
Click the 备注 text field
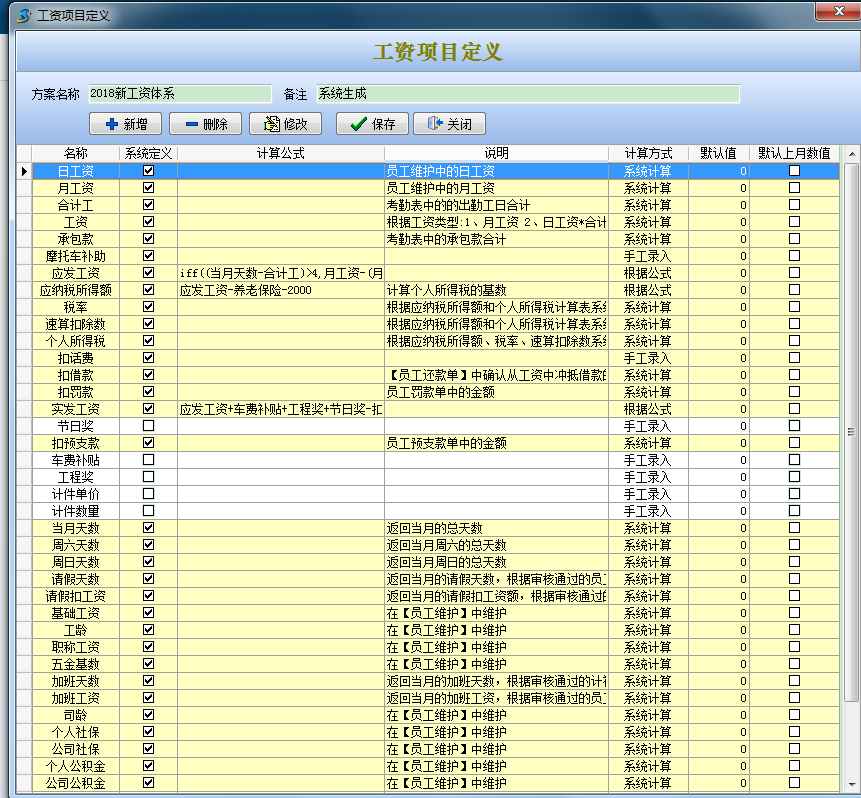pos(527,94)
